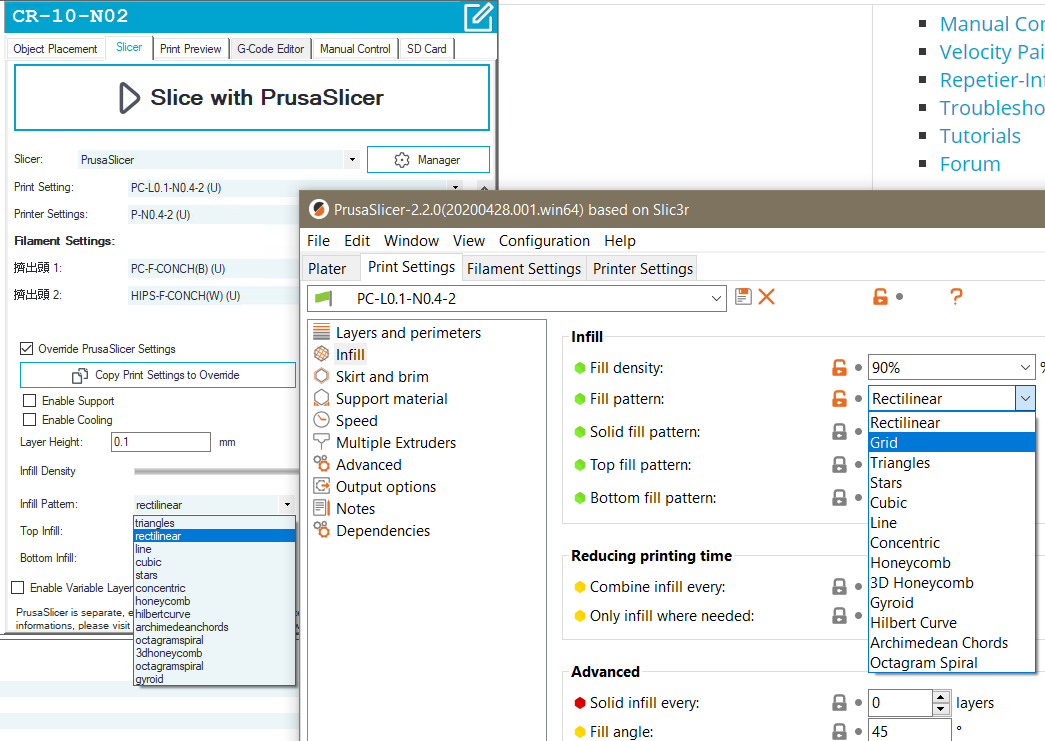Screen dimensions: 1045x741
Task: Click the lock icon for Top fill pattern
Action: click(x=839, y=464)
